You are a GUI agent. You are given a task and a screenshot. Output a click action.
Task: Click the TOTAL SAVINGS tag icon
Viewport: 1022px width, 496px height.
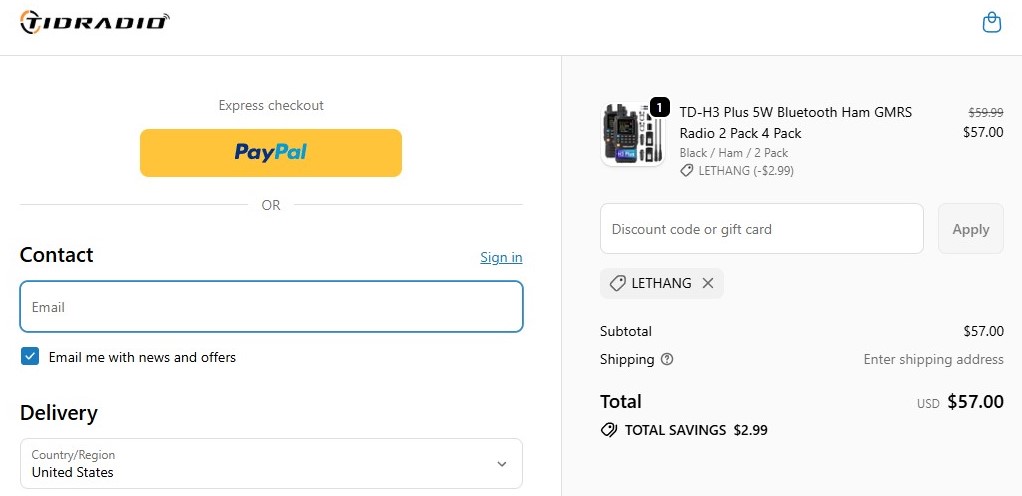point(608,430)
